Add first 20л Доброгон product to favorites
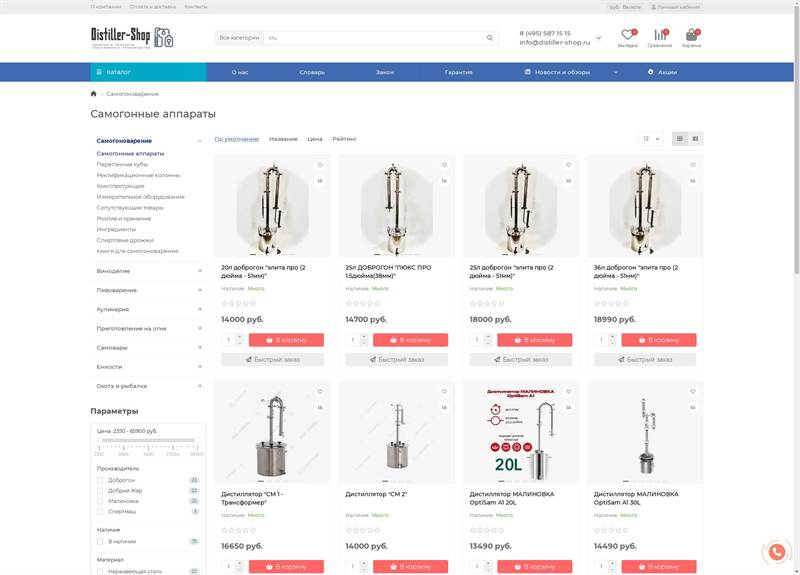 (x=320, y=165)
